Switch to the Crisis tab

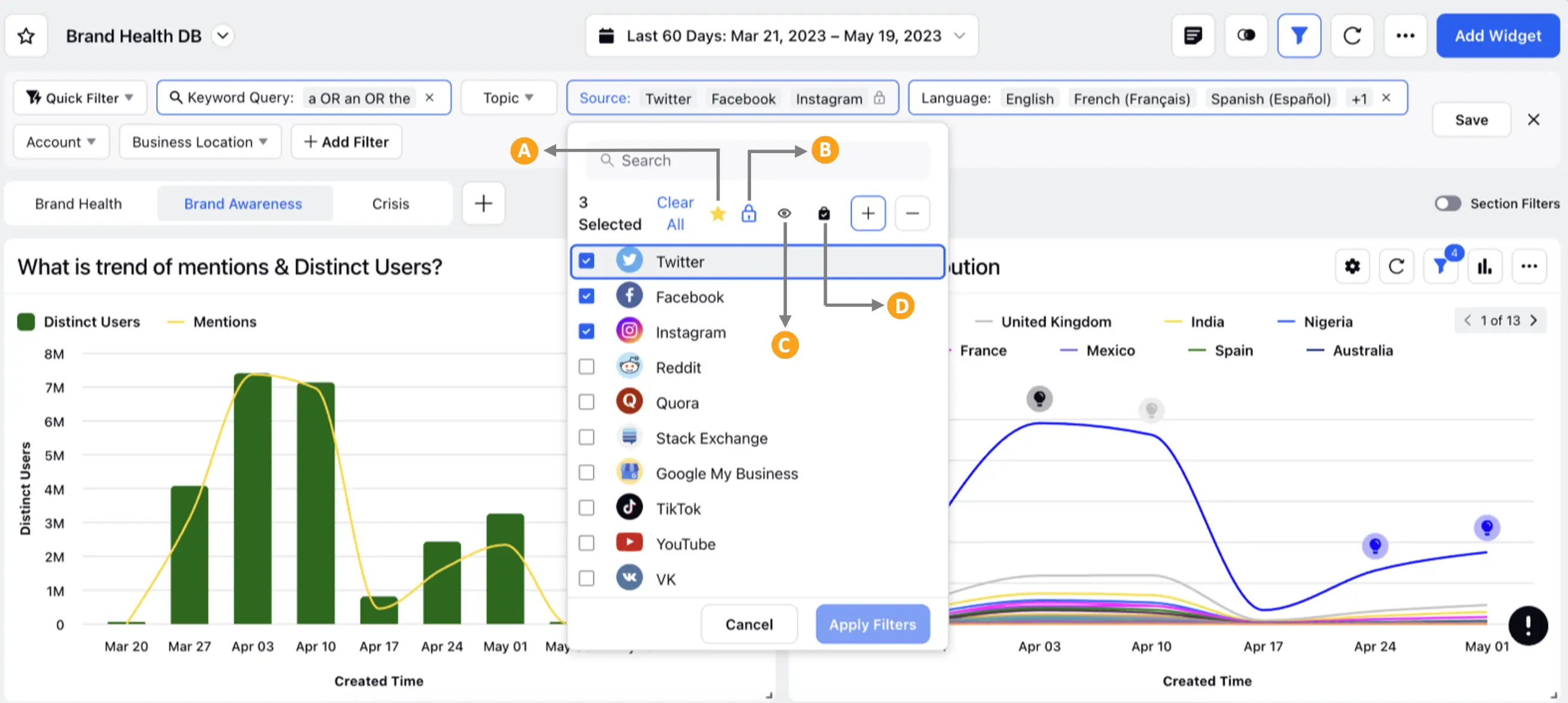(390, 203)
